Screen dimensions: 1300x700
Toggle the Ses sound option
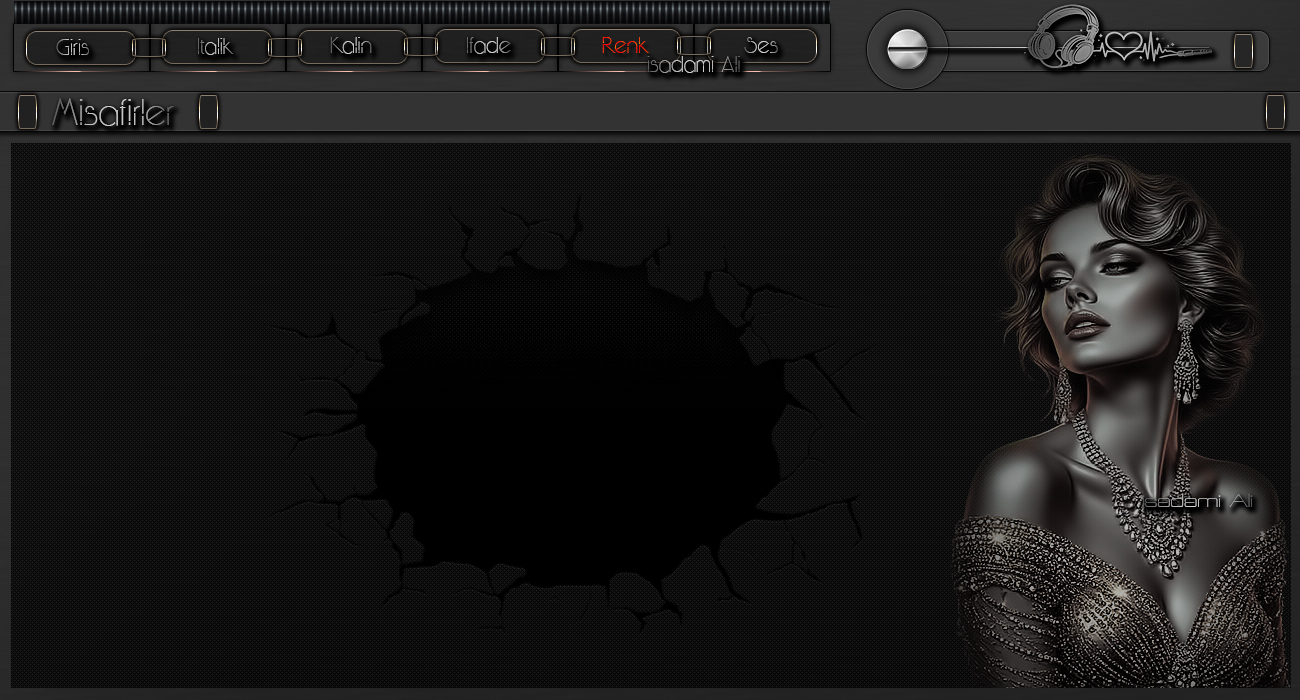click(x=762, y=47)
